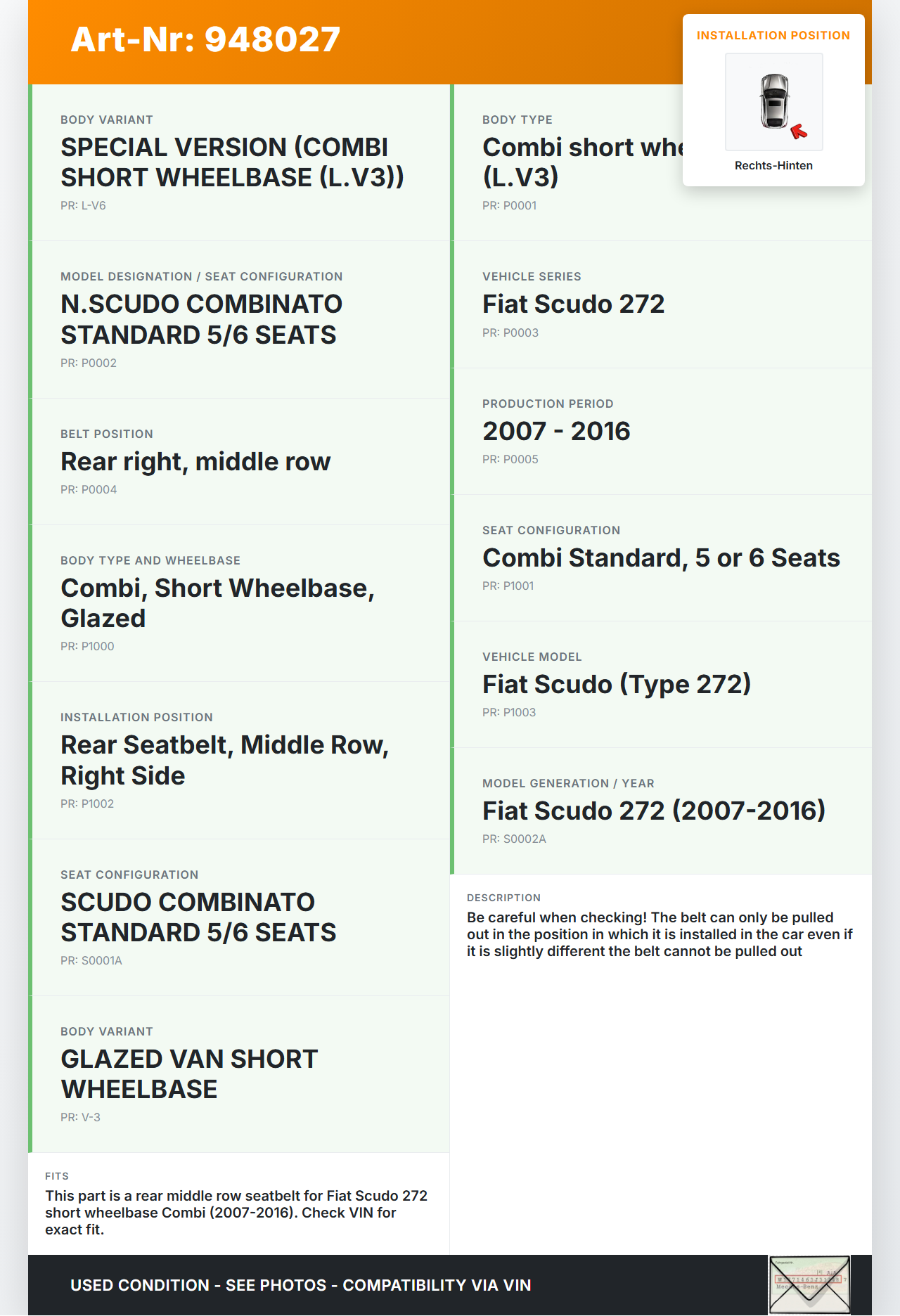Click the red arrow position marker

tap(799, 131)
